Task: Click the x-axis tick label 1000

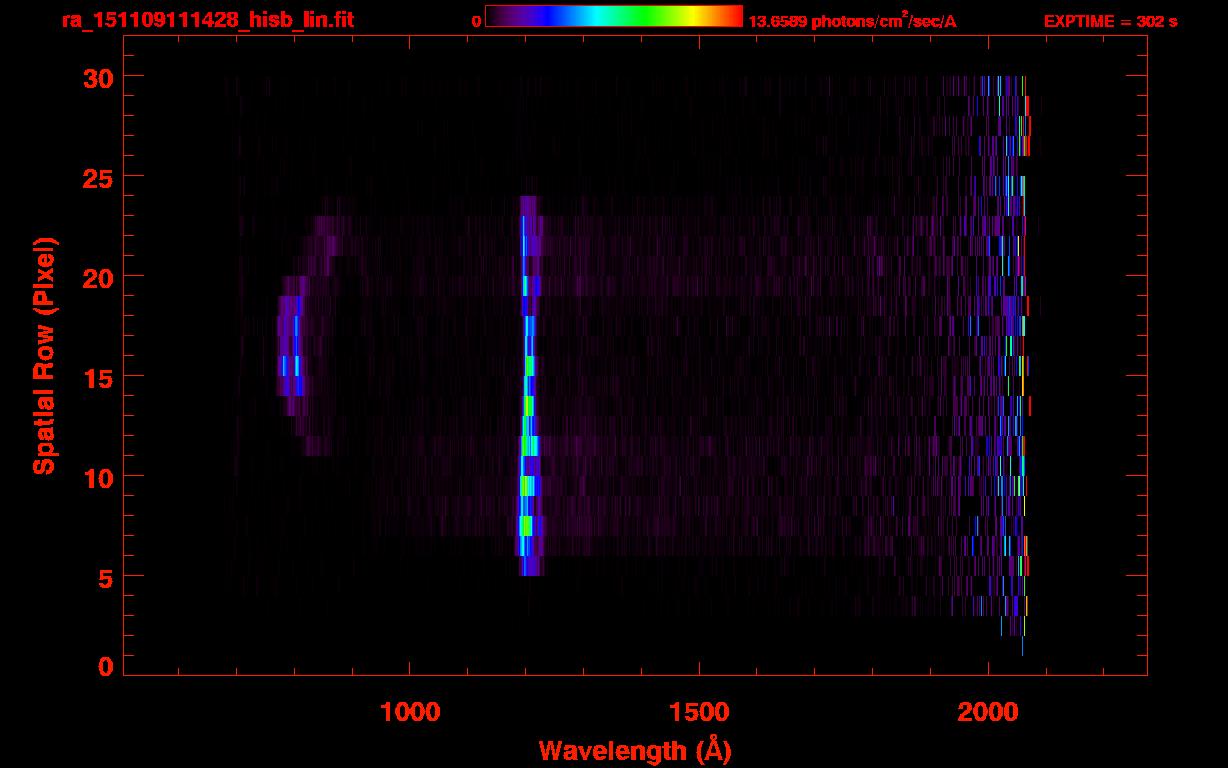Action: 410,712
